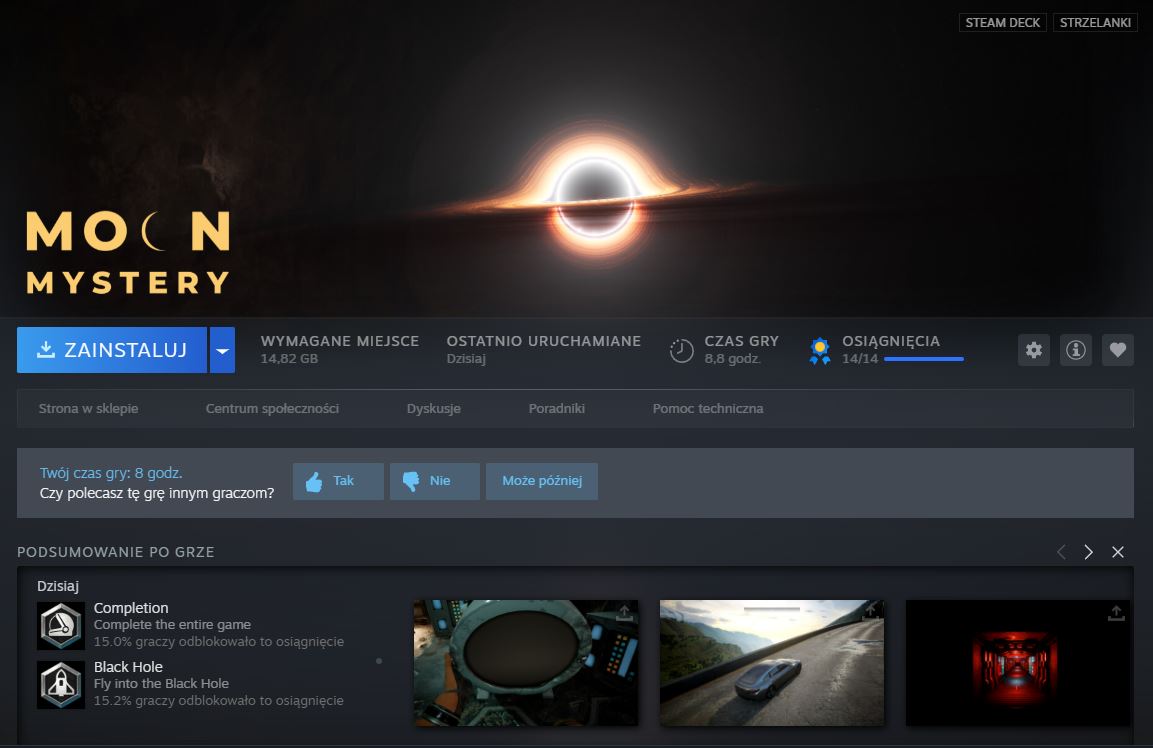Click the STEAM DECK collection tag
Viewport: 1153px width, 748px height.
pyautogui.click(x=1002, y=23)
